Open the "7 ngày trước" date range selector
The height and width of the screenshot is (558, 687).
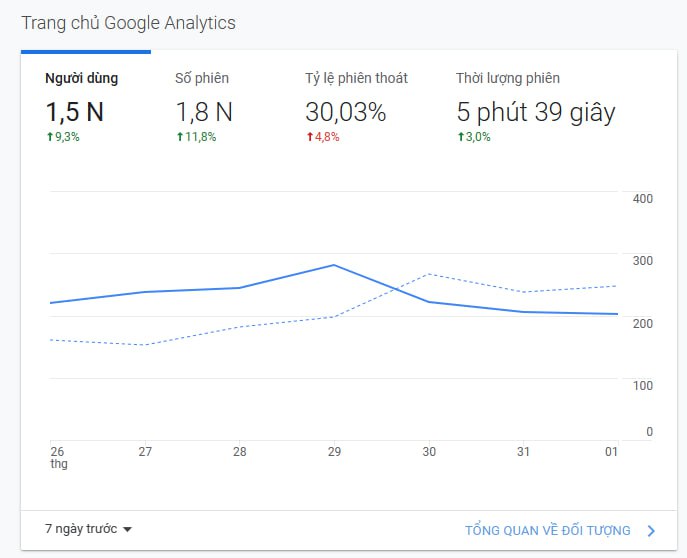[x=82, y=529]
